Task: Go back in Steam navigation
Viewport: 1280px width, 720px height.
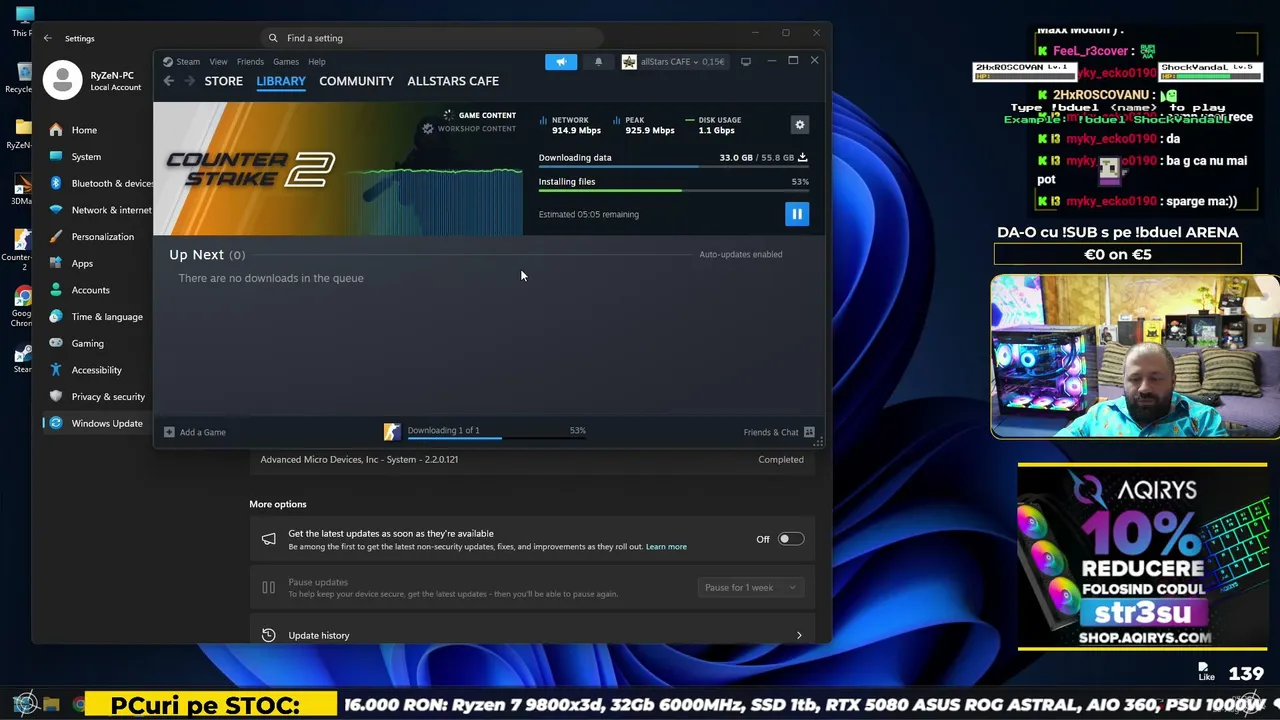Action: coord(168,81)
